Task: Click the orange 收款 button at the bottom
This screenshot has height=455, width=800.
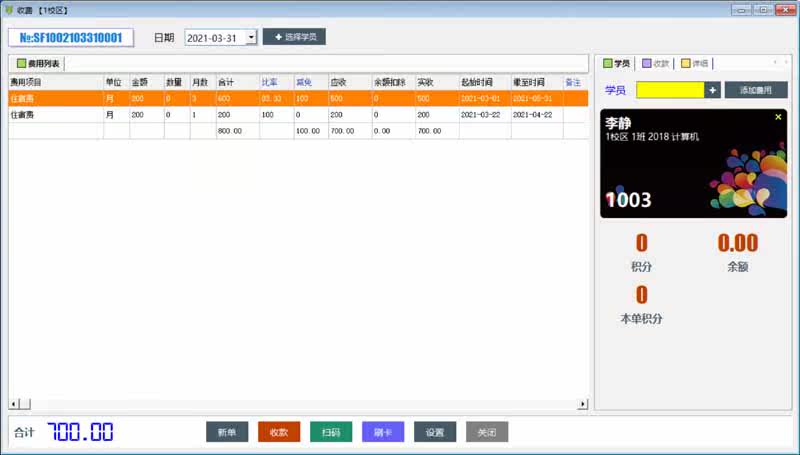Action: (x=279, y=432)
